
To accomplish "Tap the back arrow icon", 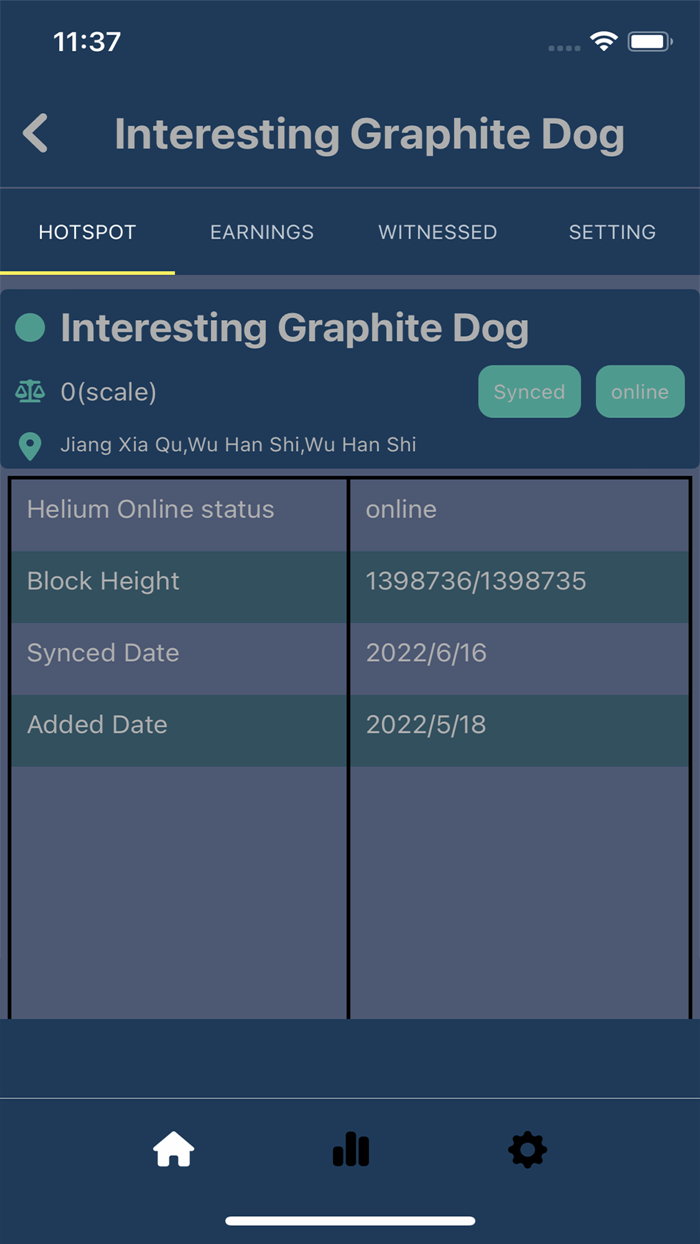I will [36, 134].
